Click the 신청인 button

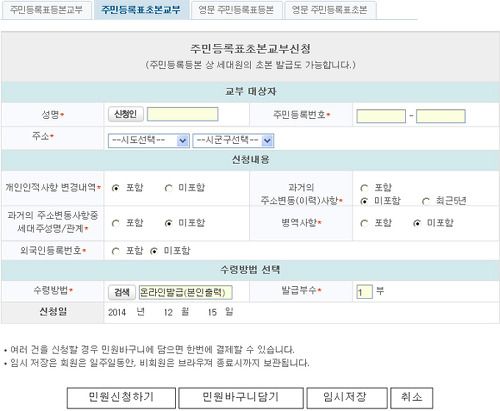point(126,114)
